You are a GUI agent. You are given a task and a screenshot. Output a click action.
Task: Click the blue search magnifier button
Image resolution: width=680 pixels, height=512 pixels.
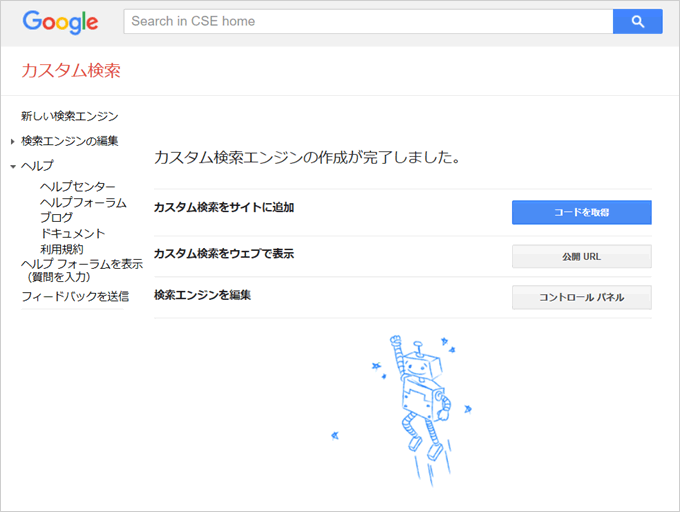[638, 21]
